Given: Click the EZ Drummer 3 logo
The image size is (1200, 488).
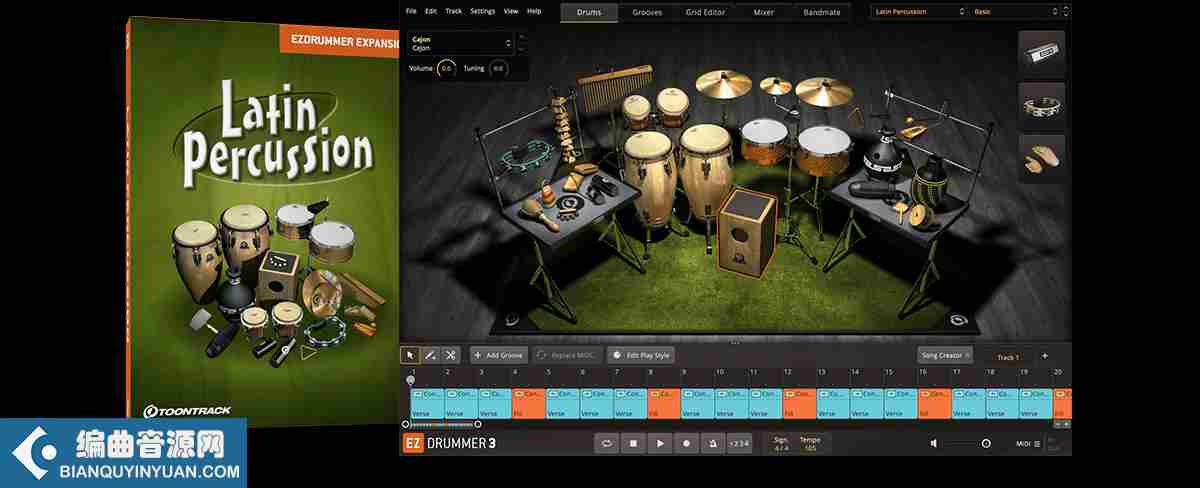Looking at the screenshot, I should pyautogui.click(x=450, y=443).
